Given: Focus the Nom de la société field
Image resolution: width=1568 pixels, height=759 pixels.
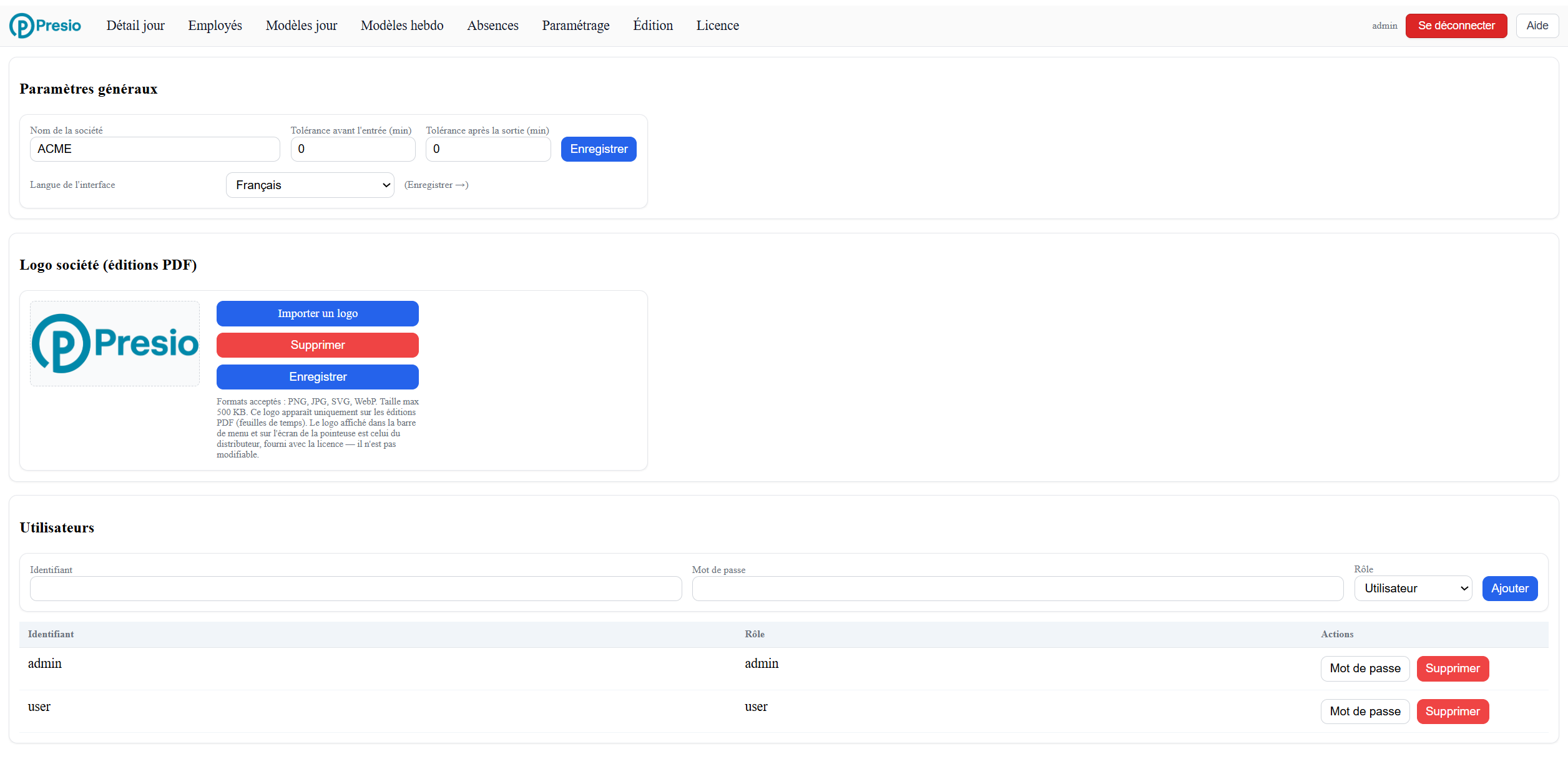Looking at the screenshot, I should 155,149.
